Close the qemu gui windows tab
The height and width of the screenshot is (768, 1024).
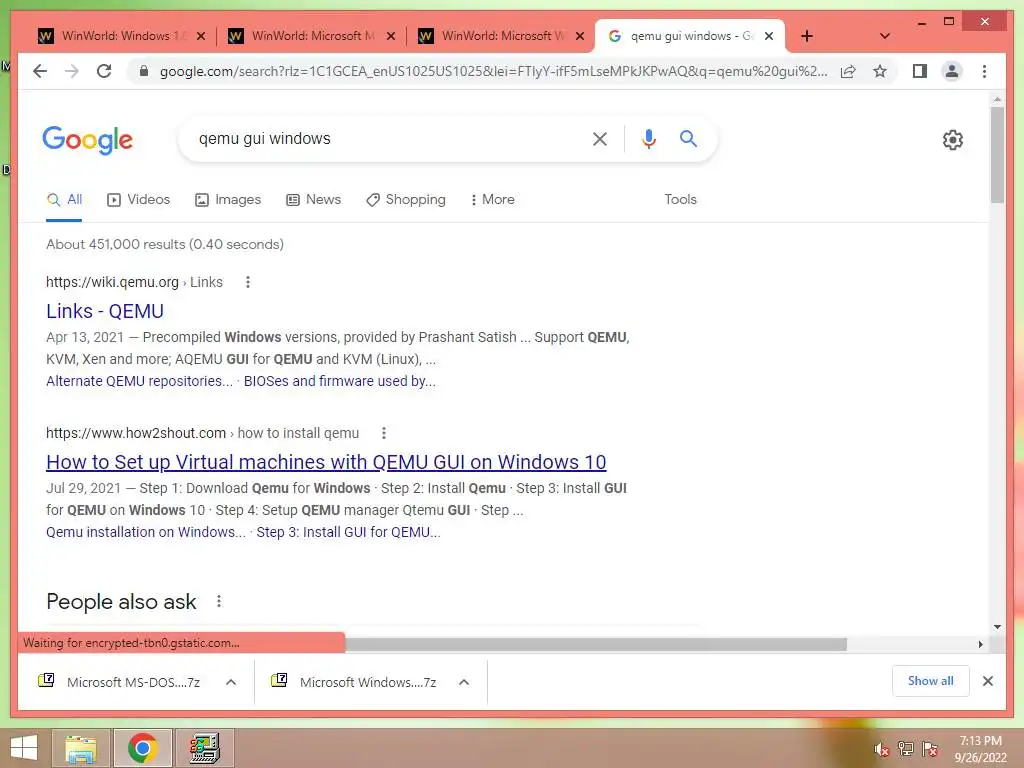pos(769,36)
